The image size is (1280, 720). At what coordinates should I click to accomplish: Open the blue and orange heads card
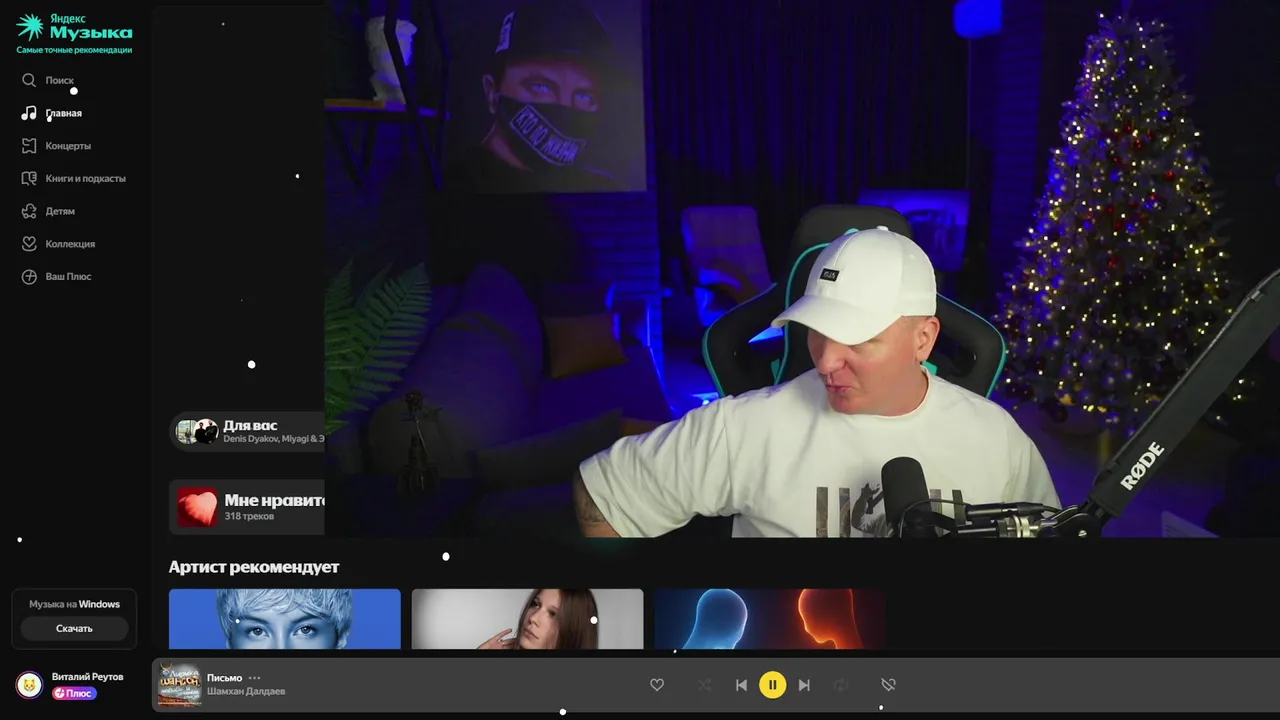tap(770, 619)
